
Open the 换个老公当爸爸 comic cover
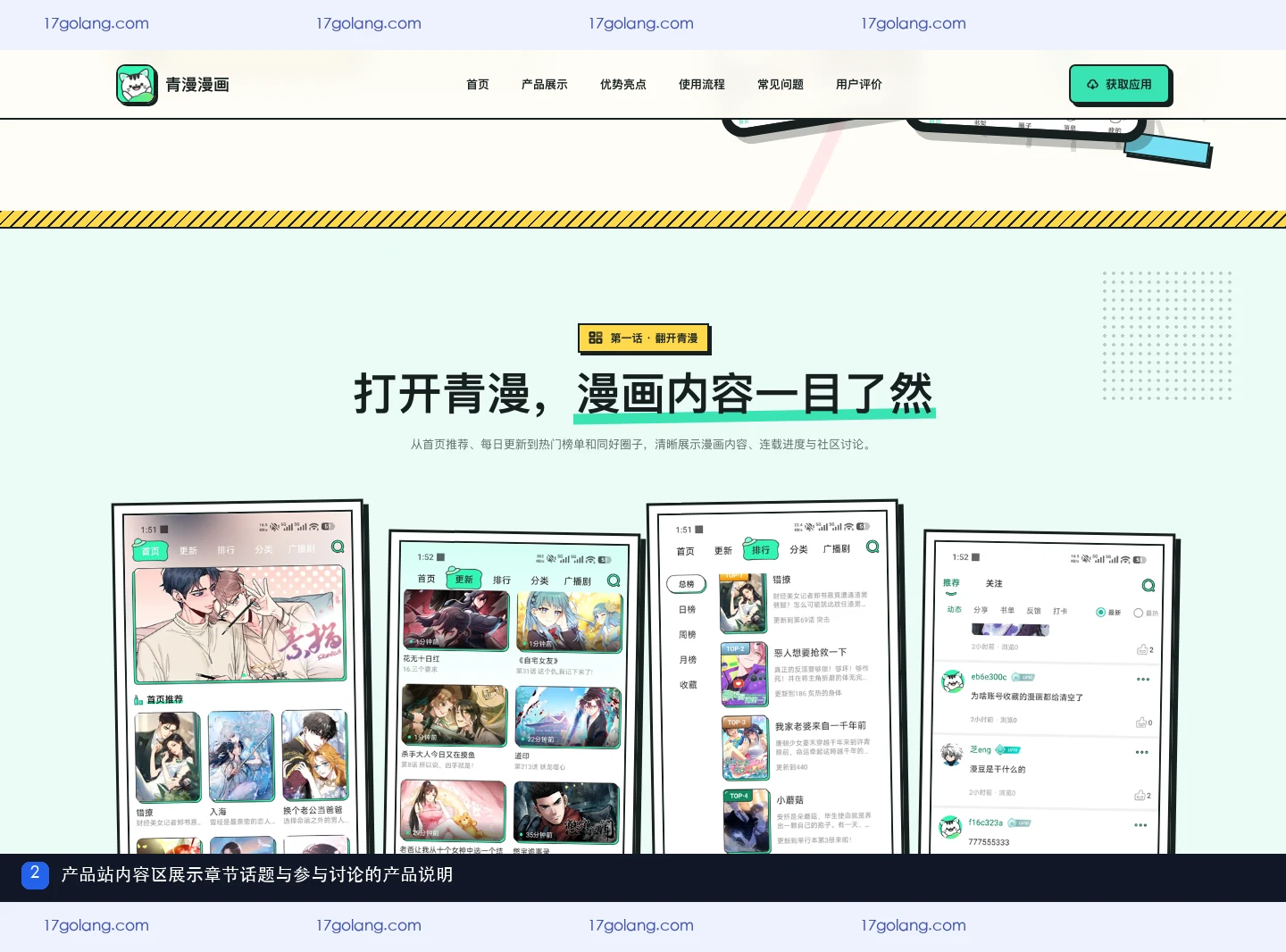click(x=314, y=755)
